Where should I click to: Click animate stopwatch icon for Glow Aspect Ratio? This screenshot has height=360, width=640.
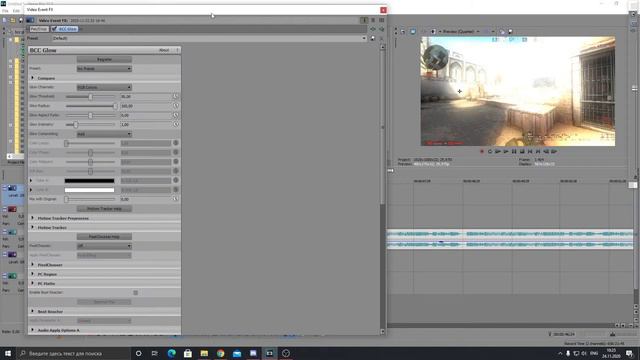176,115
